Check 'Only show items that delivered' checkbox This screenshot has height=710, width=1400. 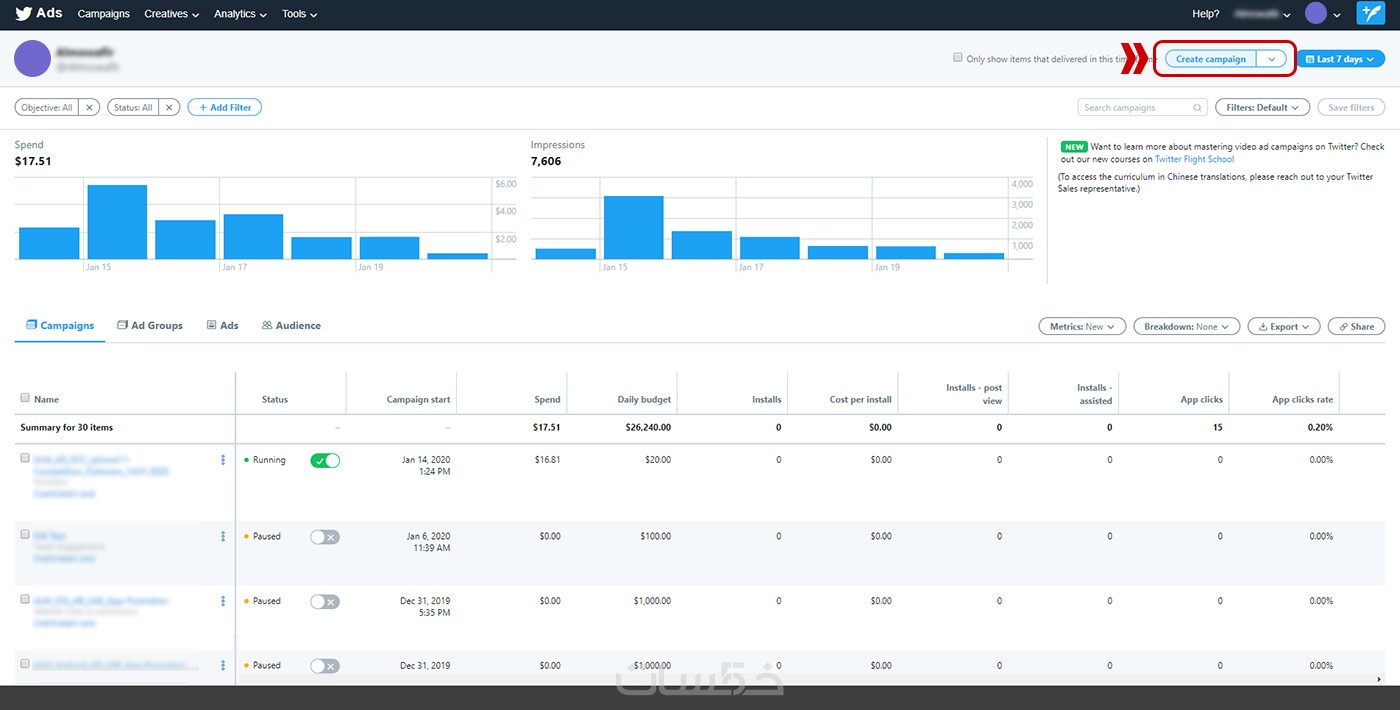(958, 58)
